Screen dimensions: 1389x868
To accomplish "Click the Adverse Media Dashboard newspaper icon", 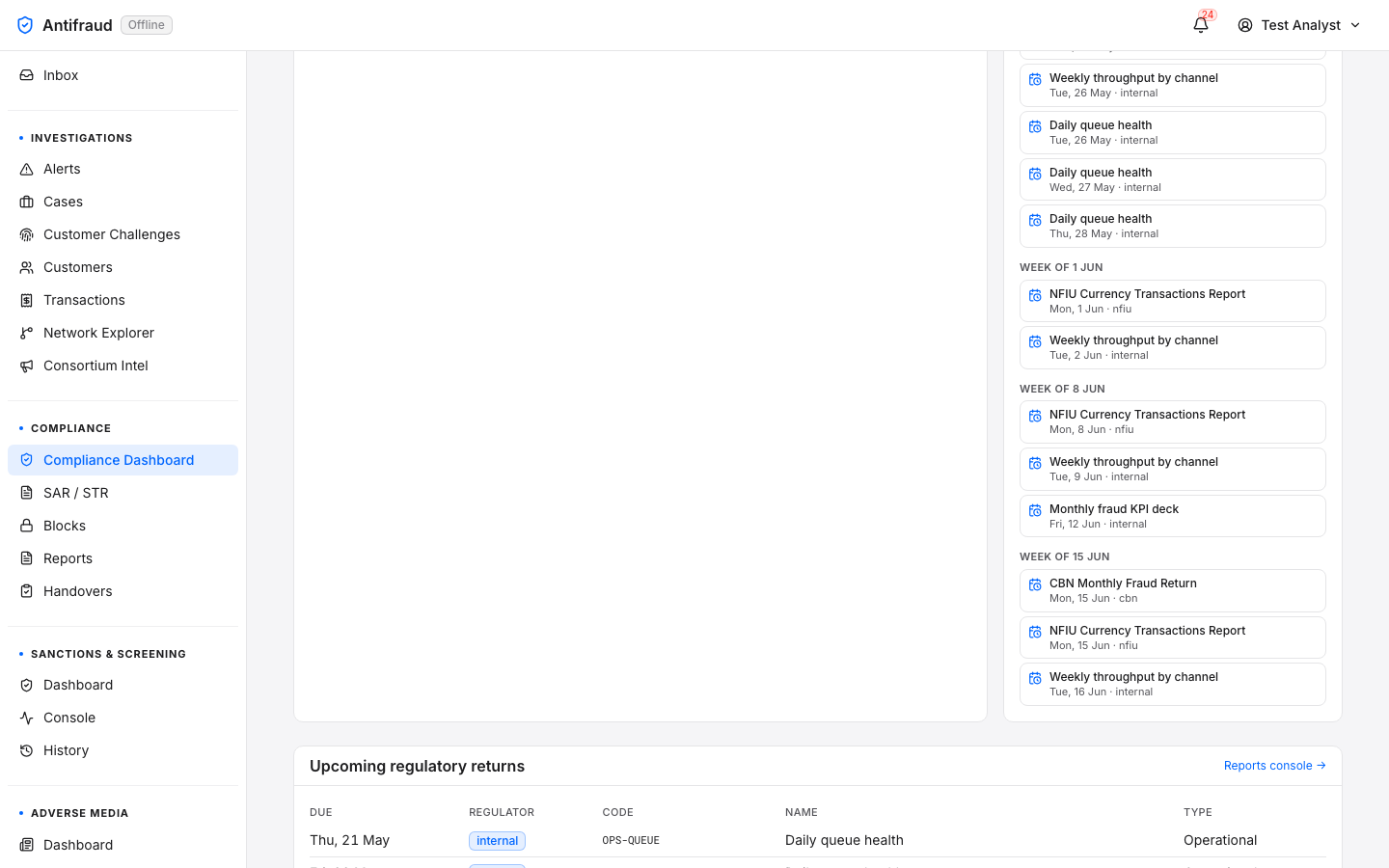I will point(27,845).
